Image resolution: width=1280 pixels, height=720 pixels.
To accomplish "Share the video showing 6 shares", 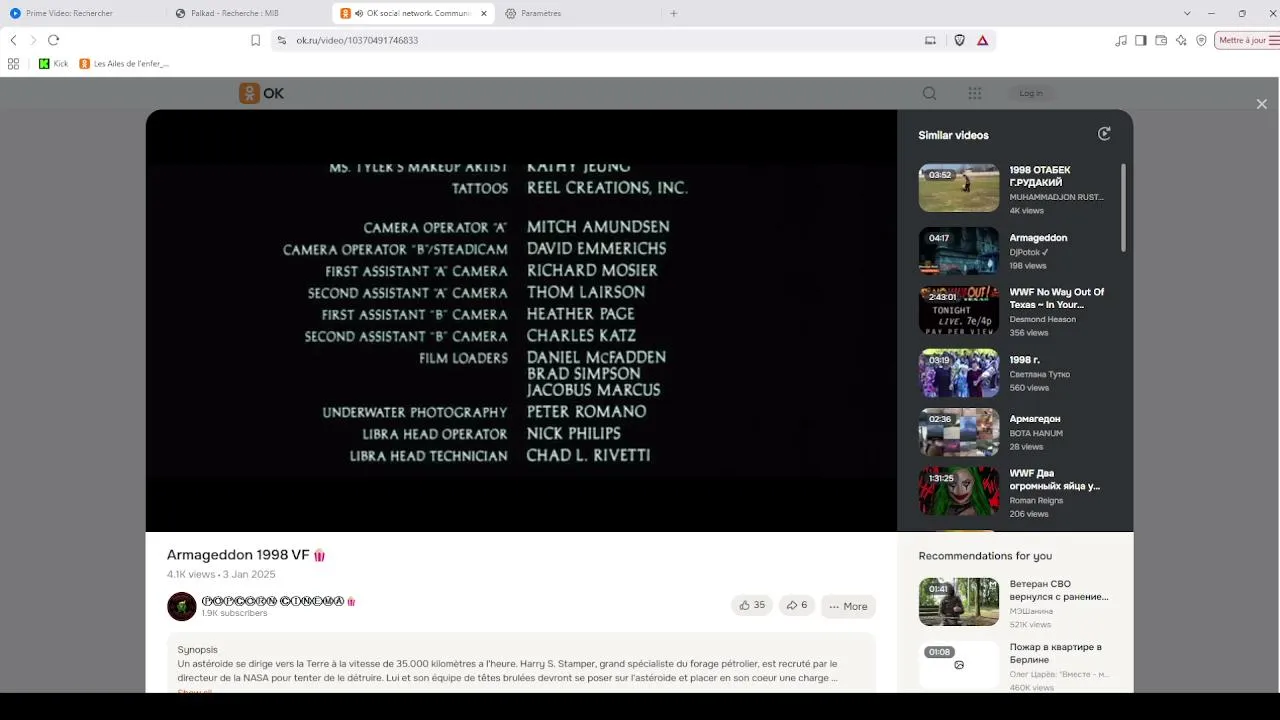I will tap(797, 605).
